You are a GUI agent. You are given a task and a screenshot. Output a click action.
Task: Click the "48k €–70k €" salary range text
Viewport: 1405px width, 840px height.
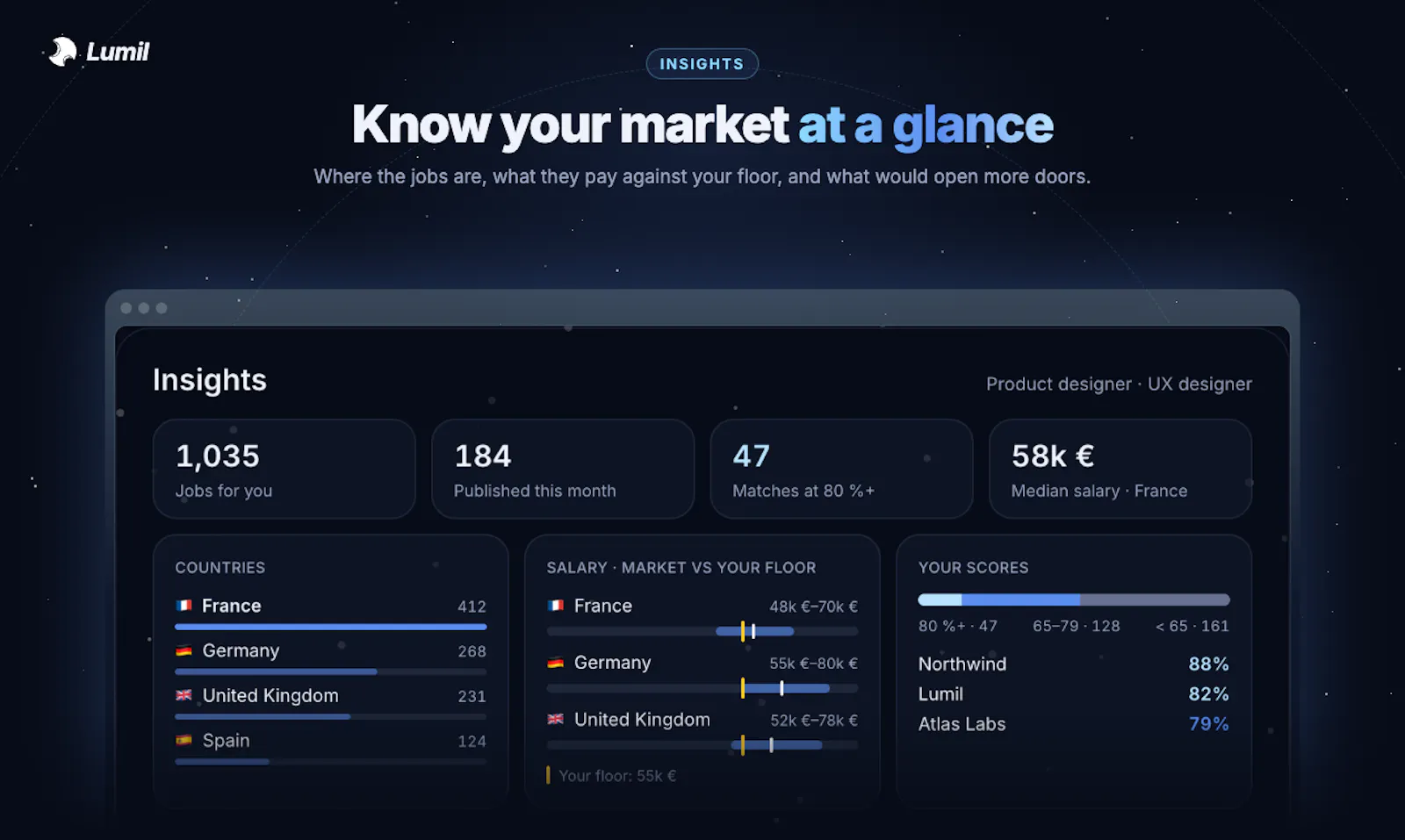[813, 607]
